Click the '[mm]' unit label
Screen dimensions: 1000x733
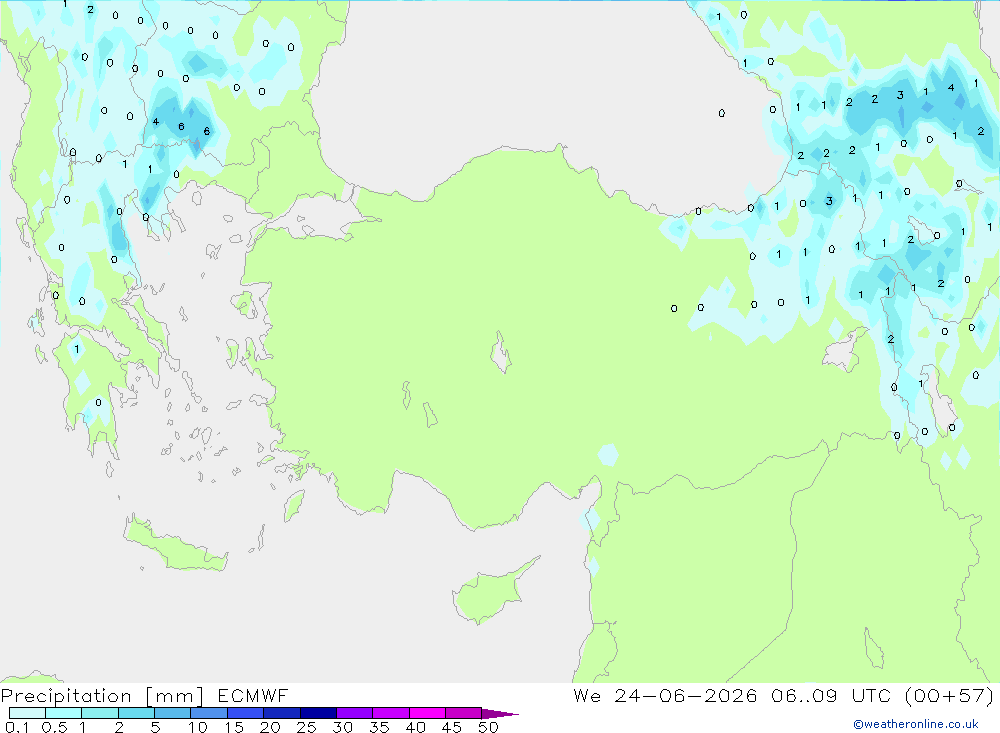point(175,696)
